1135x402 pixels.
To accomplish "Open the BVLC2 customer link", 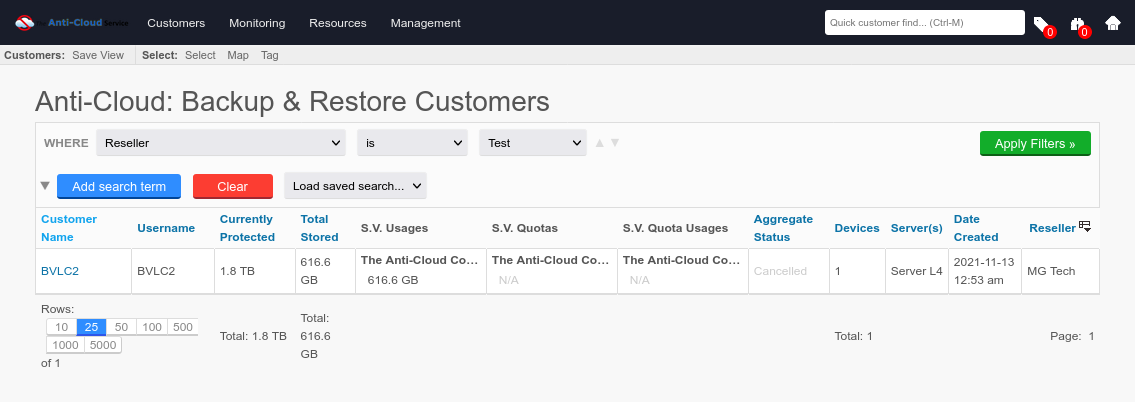I will pos(60,271).
